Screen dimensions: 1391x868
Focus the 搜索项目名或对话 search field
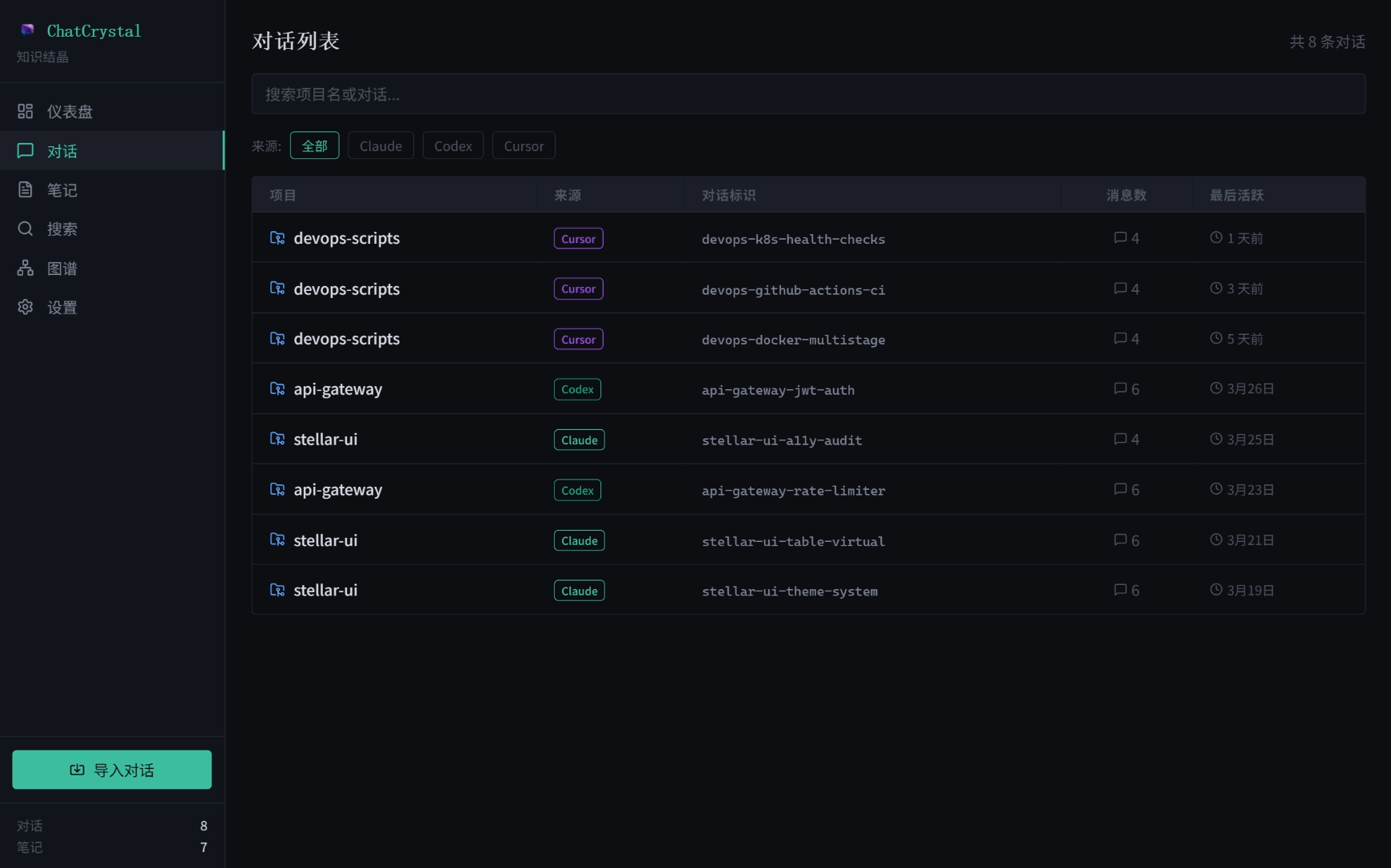807,94
